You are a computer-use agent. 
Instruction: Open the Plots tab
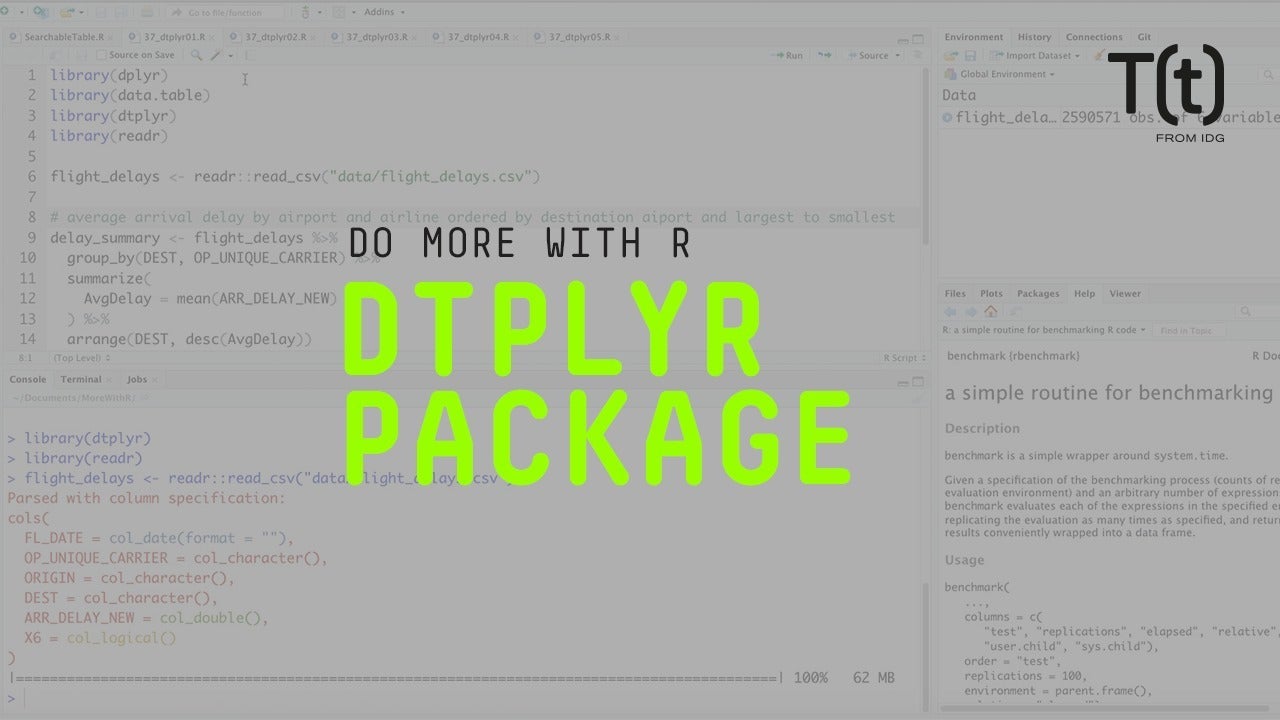pos(991,293)
